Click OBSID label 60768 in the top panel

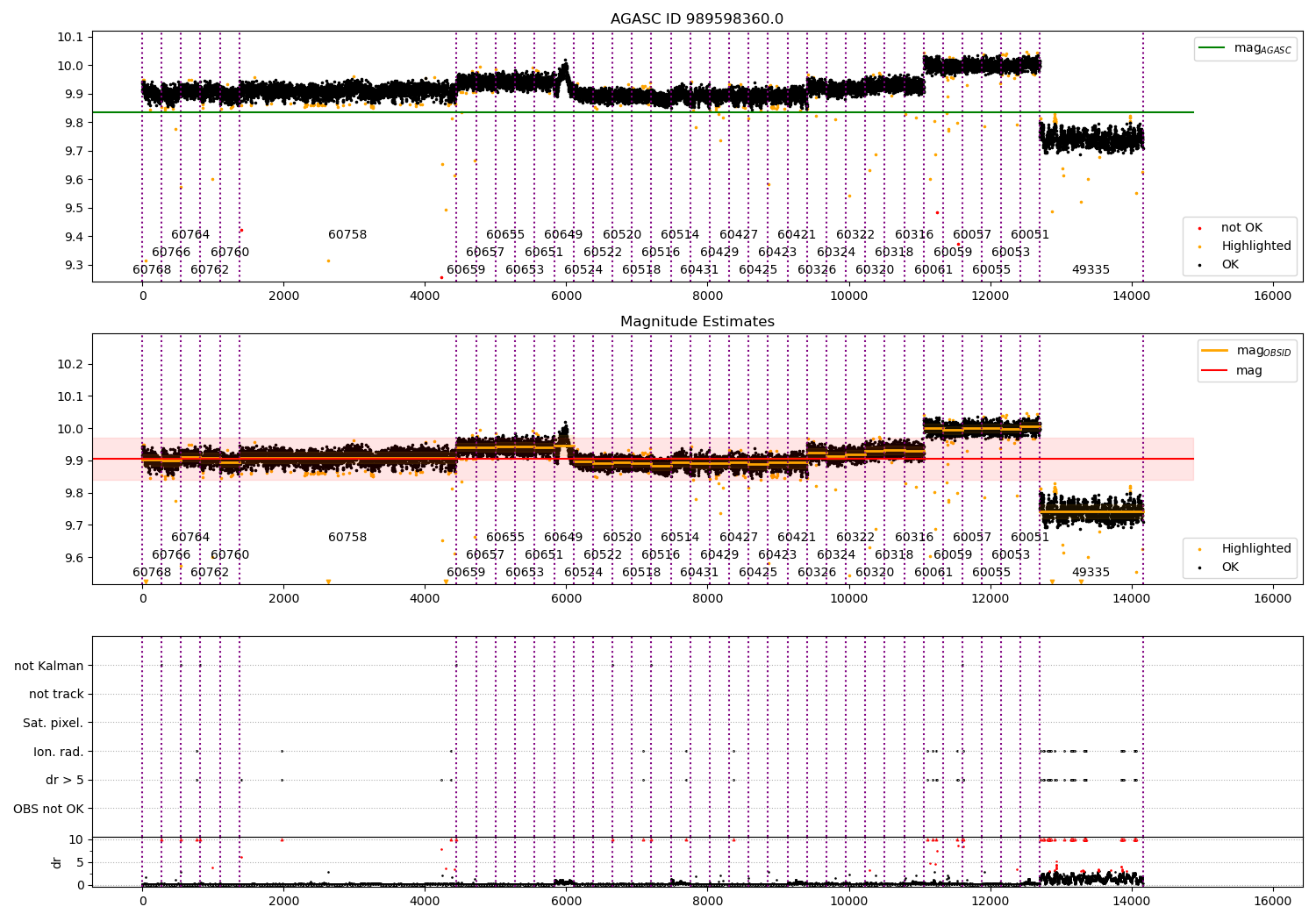[x=152, y=270]
